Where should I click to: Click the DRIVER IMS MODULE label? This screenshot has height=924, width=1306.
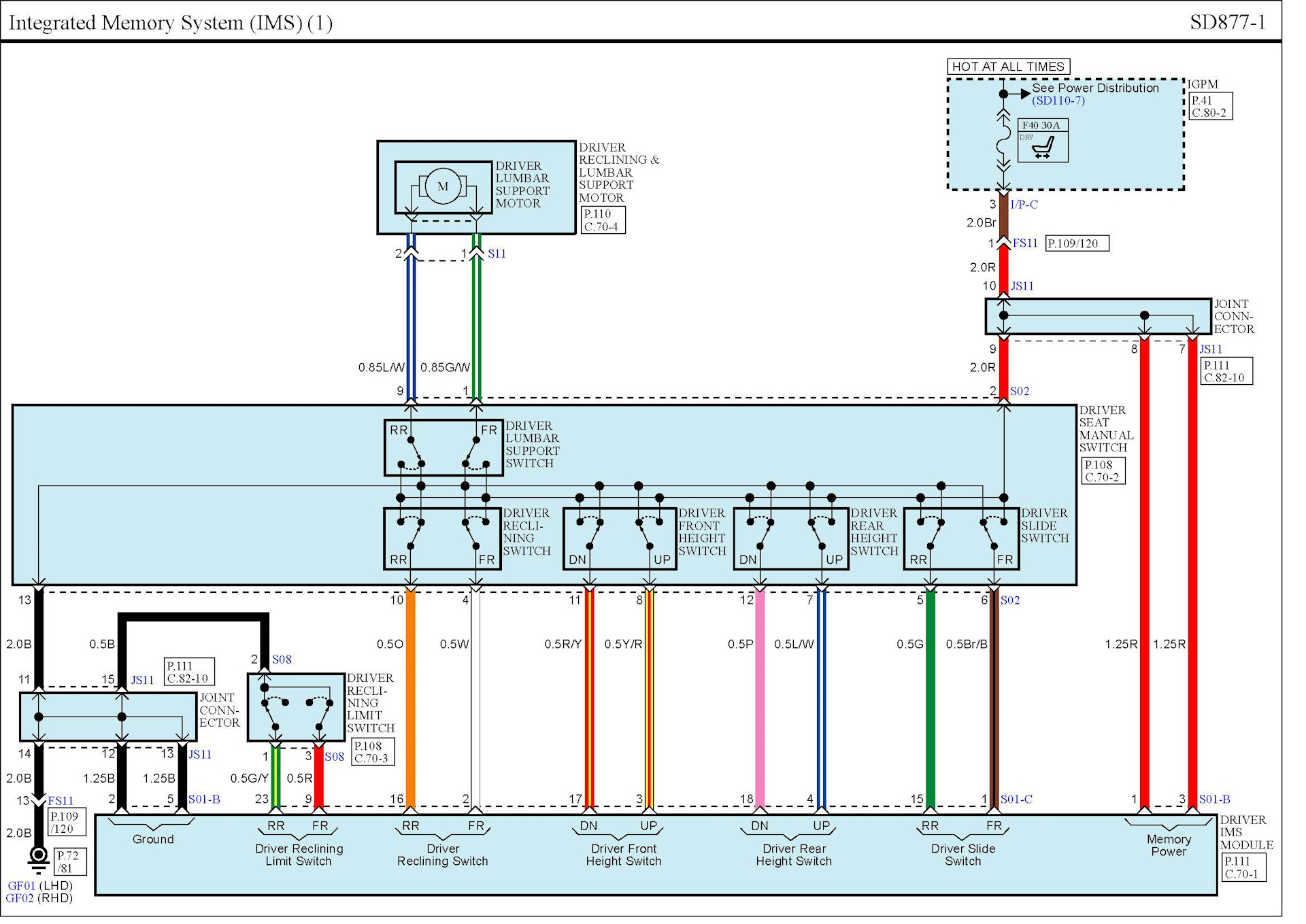click(x=1246, y=832)
